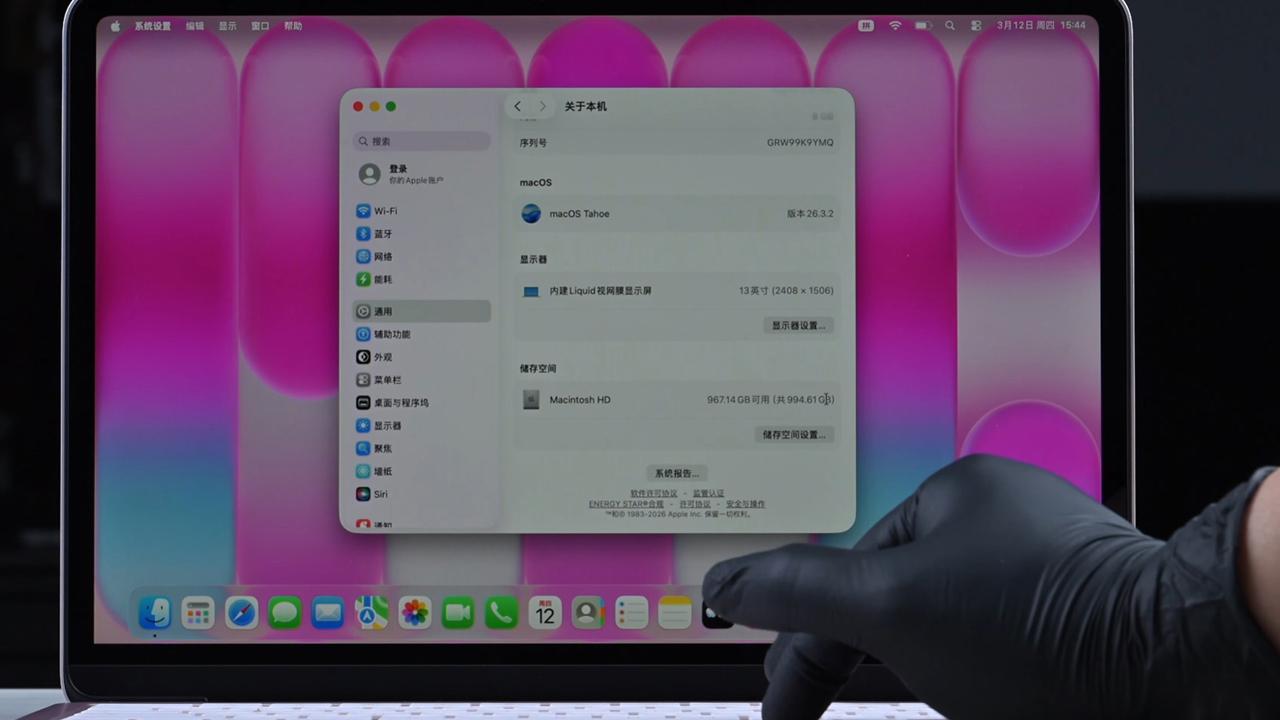Open 菜单栏 settings in sidebar
Image resolution: width=1280 pixels, height=720 pixels.
click(422, 380)
